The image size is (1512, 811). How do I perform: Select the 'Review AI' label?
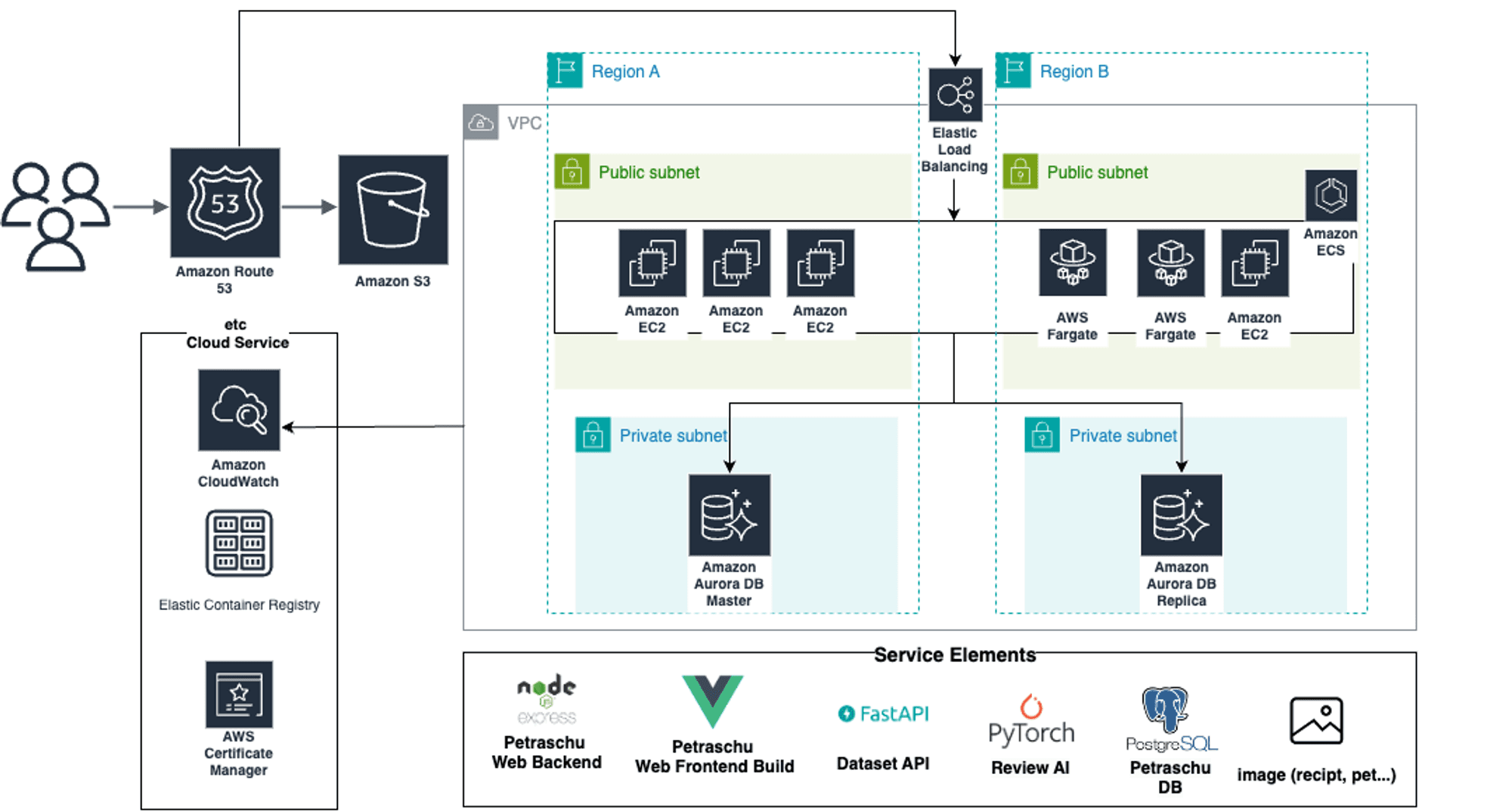[1030, 768]
